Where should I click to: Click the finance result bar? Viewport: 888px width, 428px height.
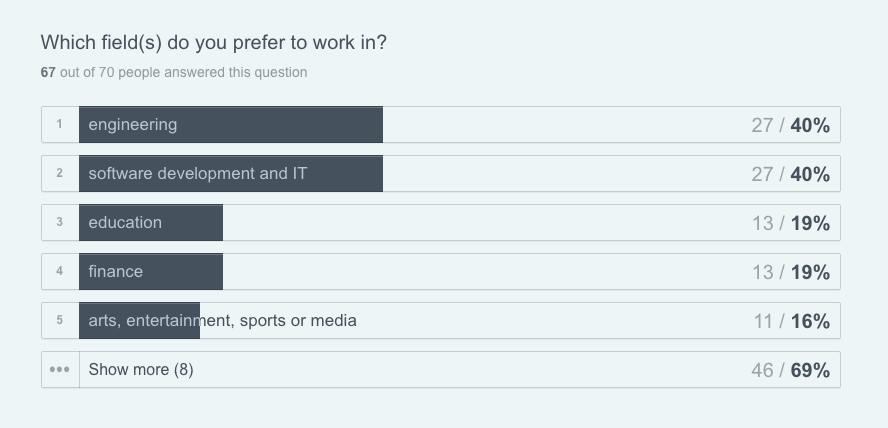pyautogui.click(x=441, y=272)
